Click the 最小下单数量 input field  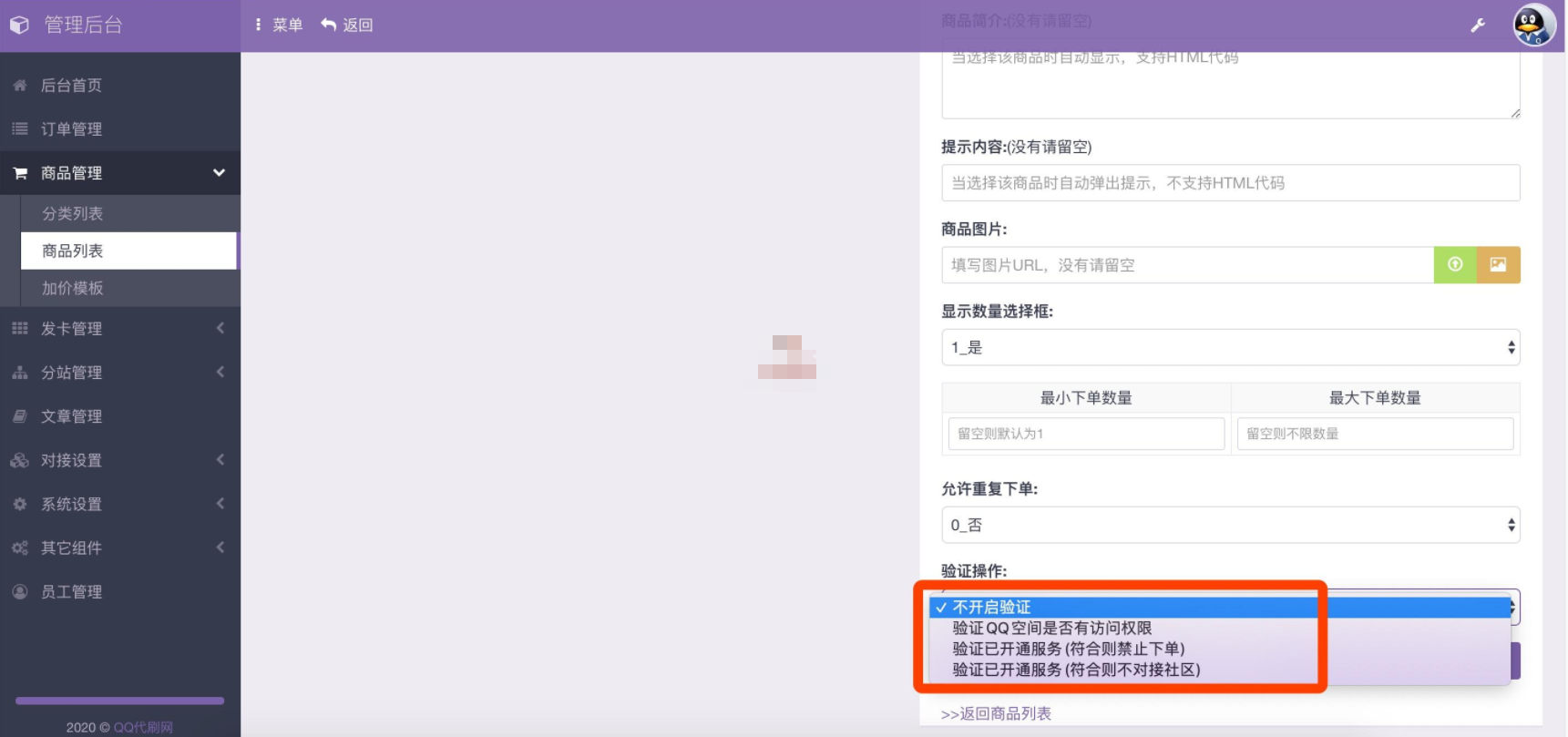(x=1086, y=434)
